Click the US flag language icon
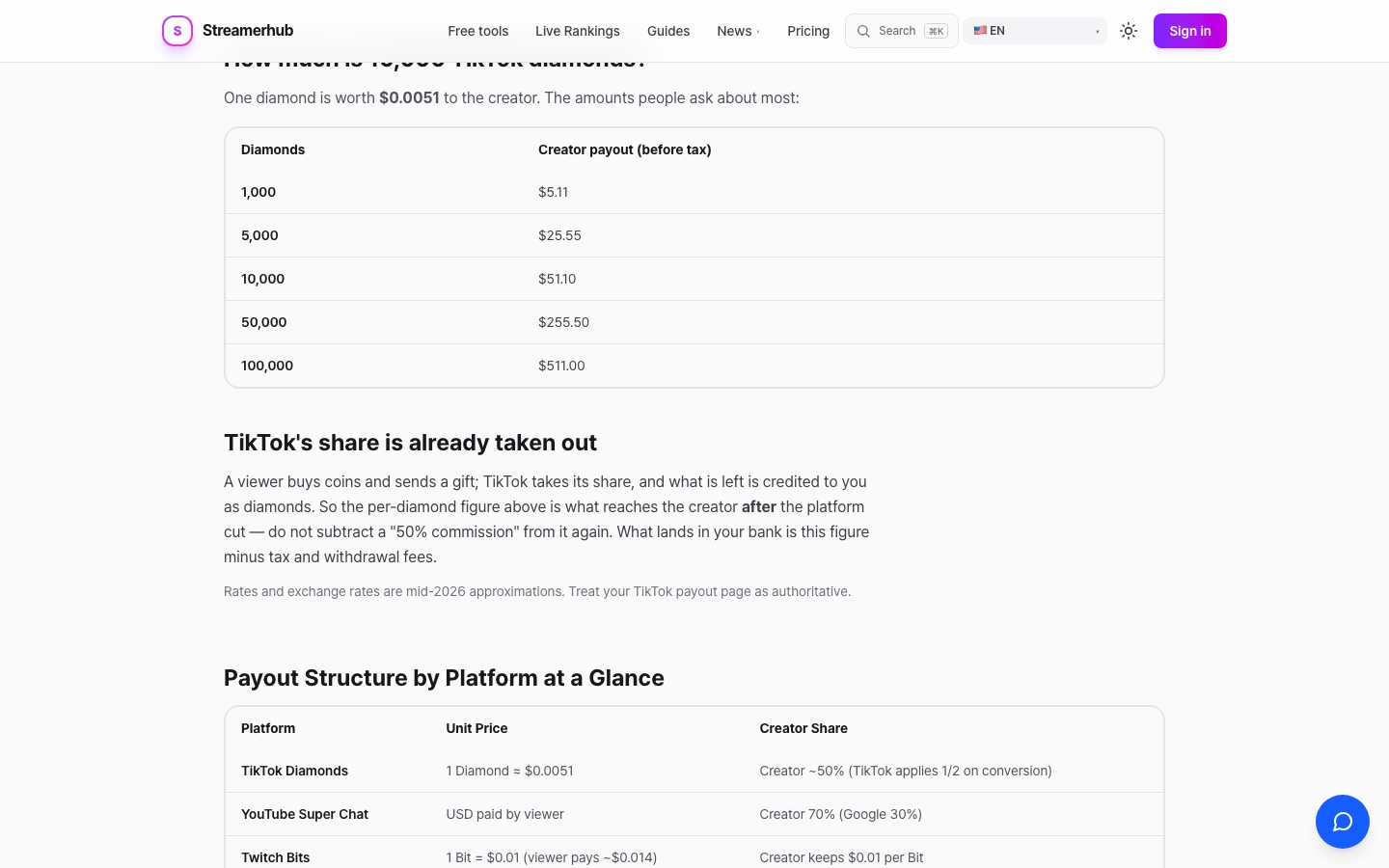 [980, 31]
